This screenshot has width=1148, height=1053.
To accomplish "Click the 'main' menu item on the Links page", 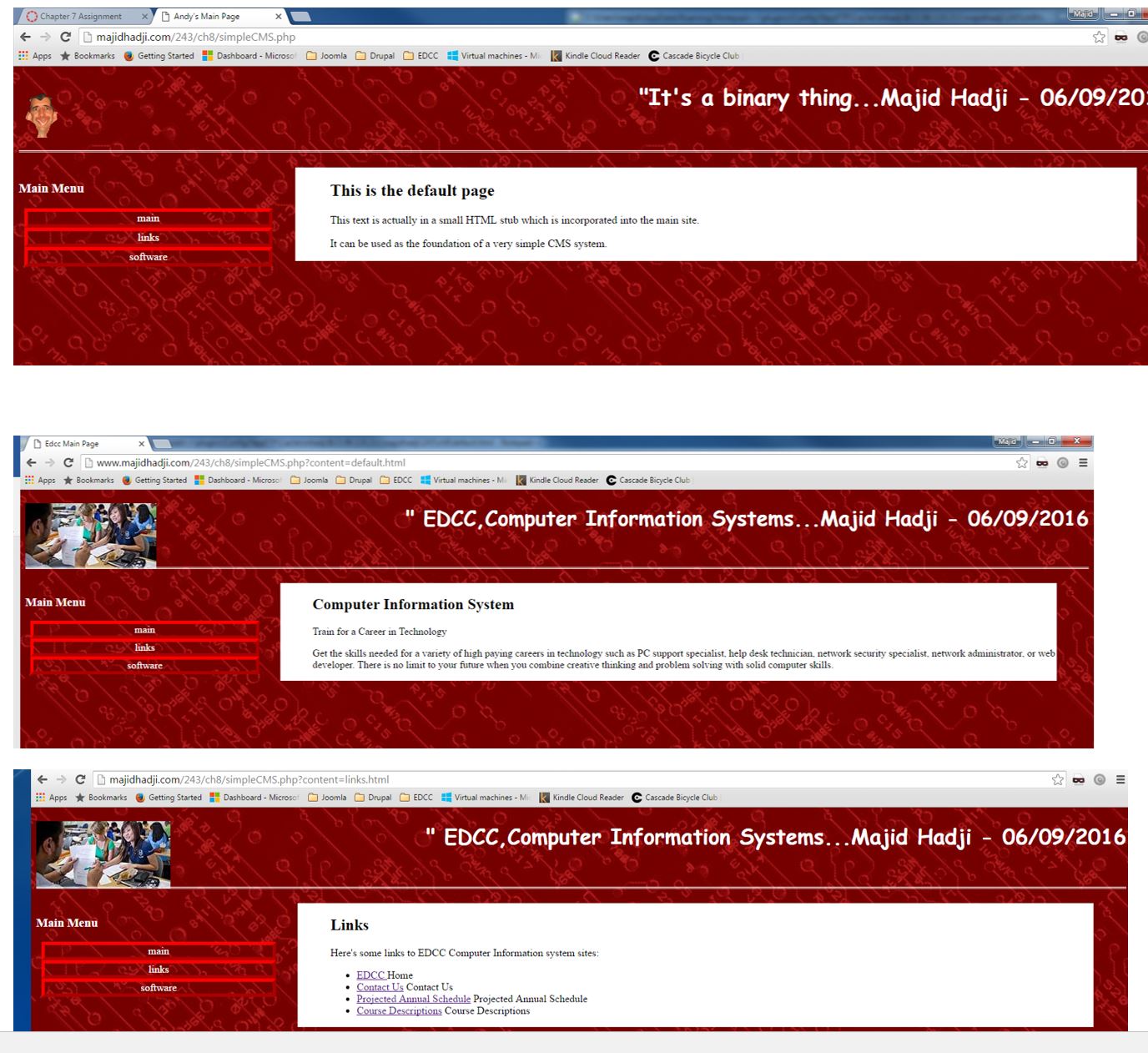I will click(x=159, y=951).
